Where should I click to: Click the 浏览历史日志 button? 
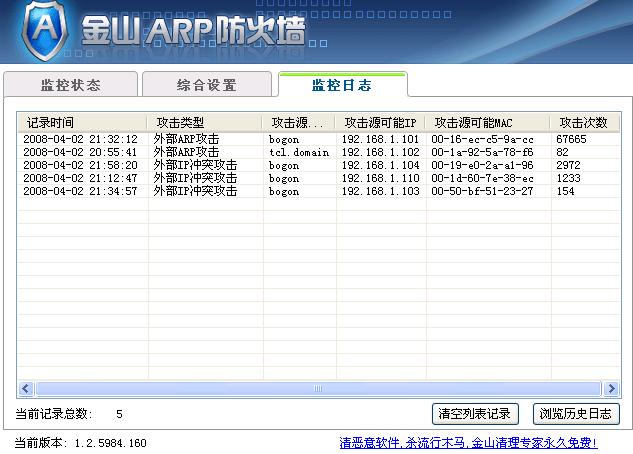576,414
